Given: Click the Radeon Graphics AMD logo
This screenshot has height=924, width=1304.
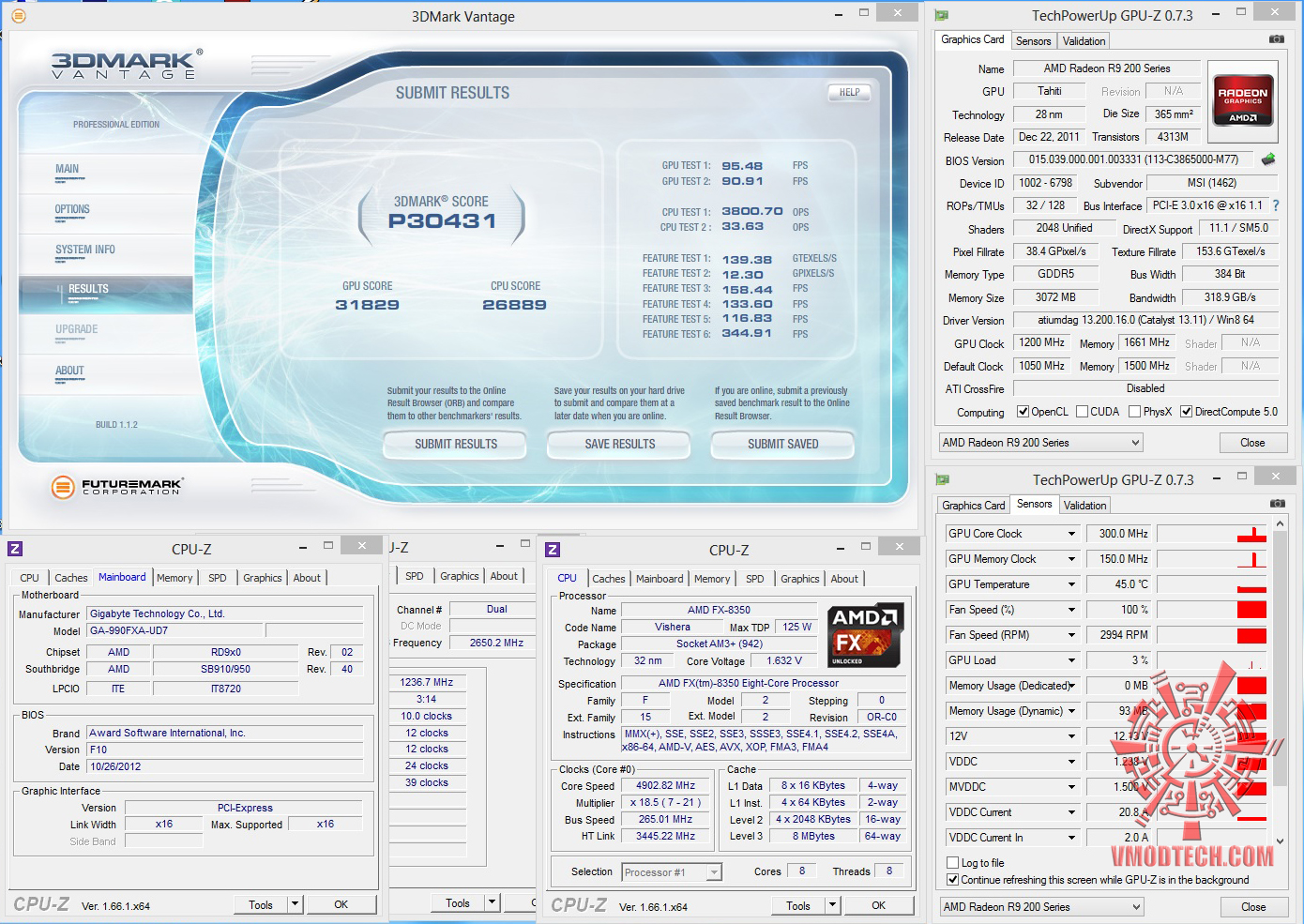Looking at the screenshot, I should click(x=1242, y=99).
